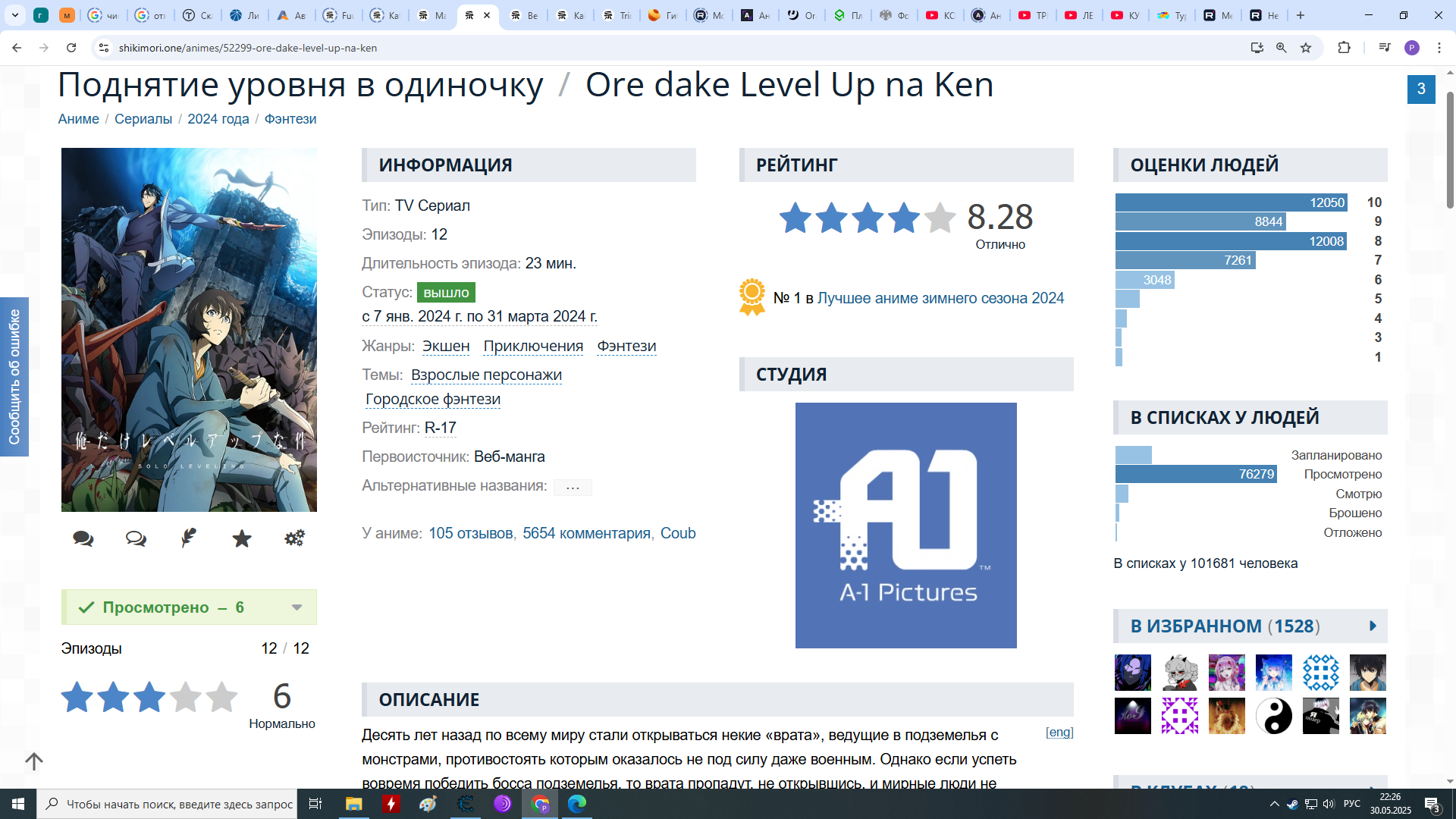Click the blue notification counter badge 3
This screenshot has height=819, width=1456.
[x=1421, y=89]
